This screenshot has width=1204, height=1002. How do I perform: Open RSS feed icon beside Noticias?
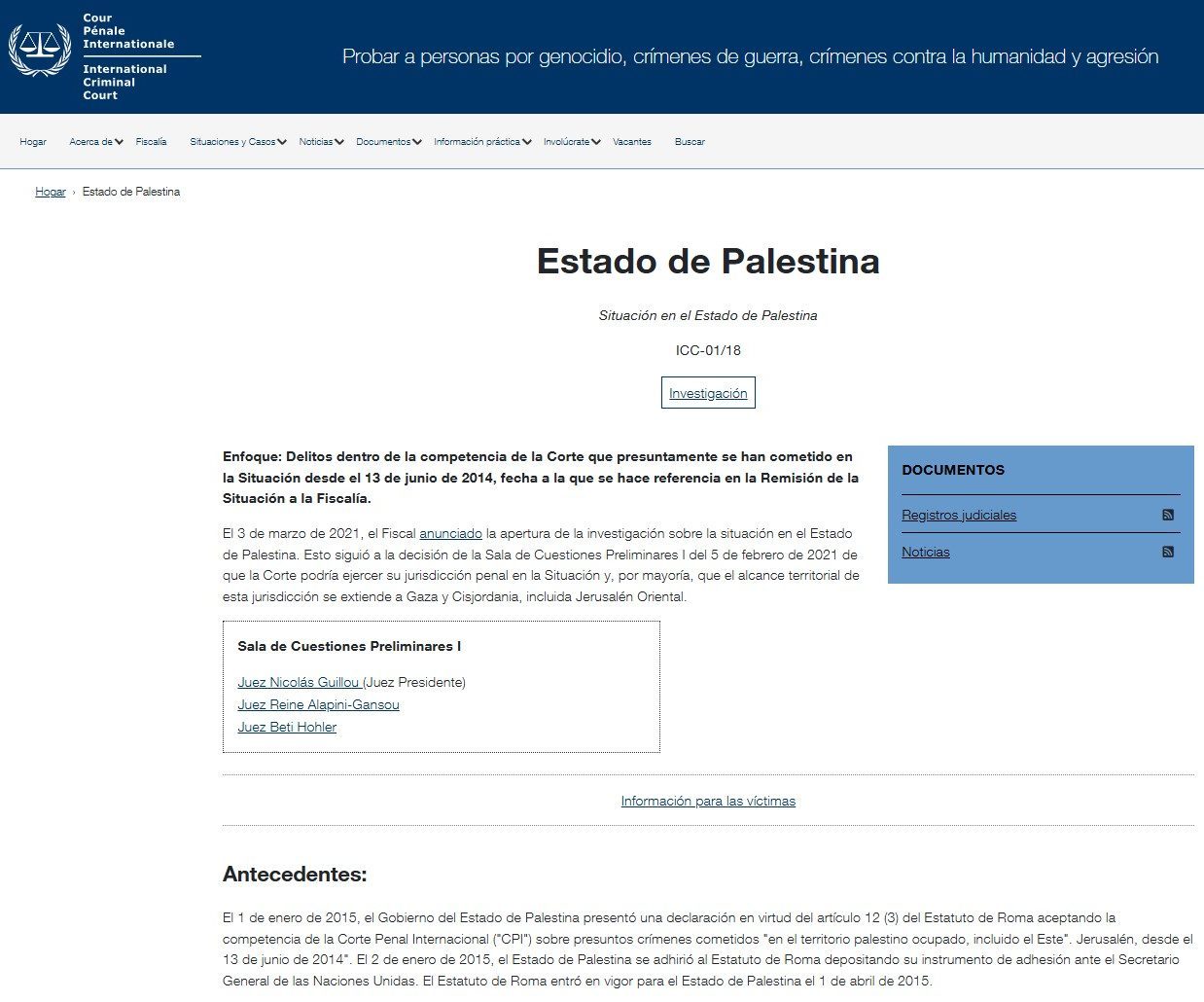pos(1168,552)
